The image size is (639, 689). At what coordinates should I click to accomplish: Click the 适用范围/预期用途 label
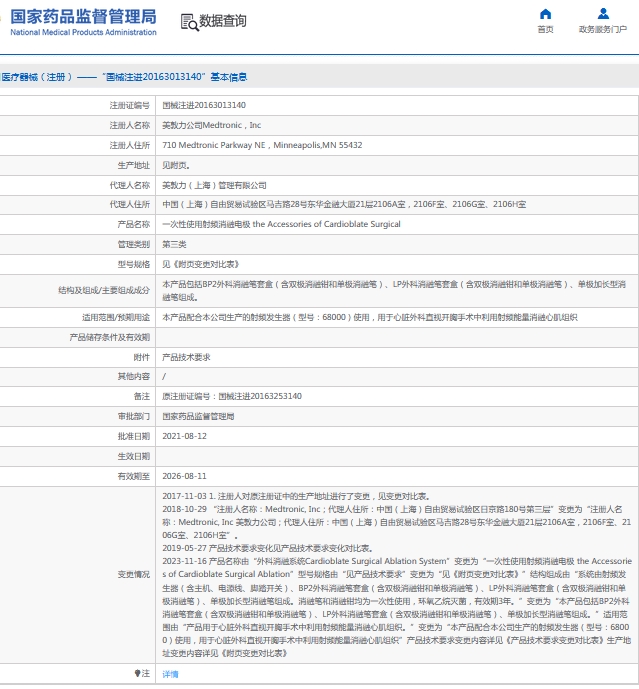pyautogui.click(x=116, y=318)
